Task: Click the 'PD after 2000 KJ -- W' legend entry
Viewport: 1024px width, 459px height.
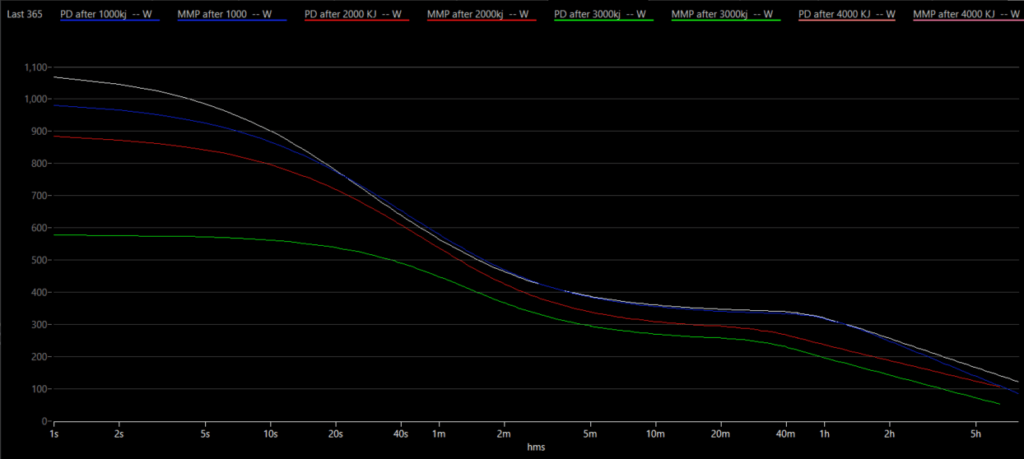Action: click(x=357, y=14)
